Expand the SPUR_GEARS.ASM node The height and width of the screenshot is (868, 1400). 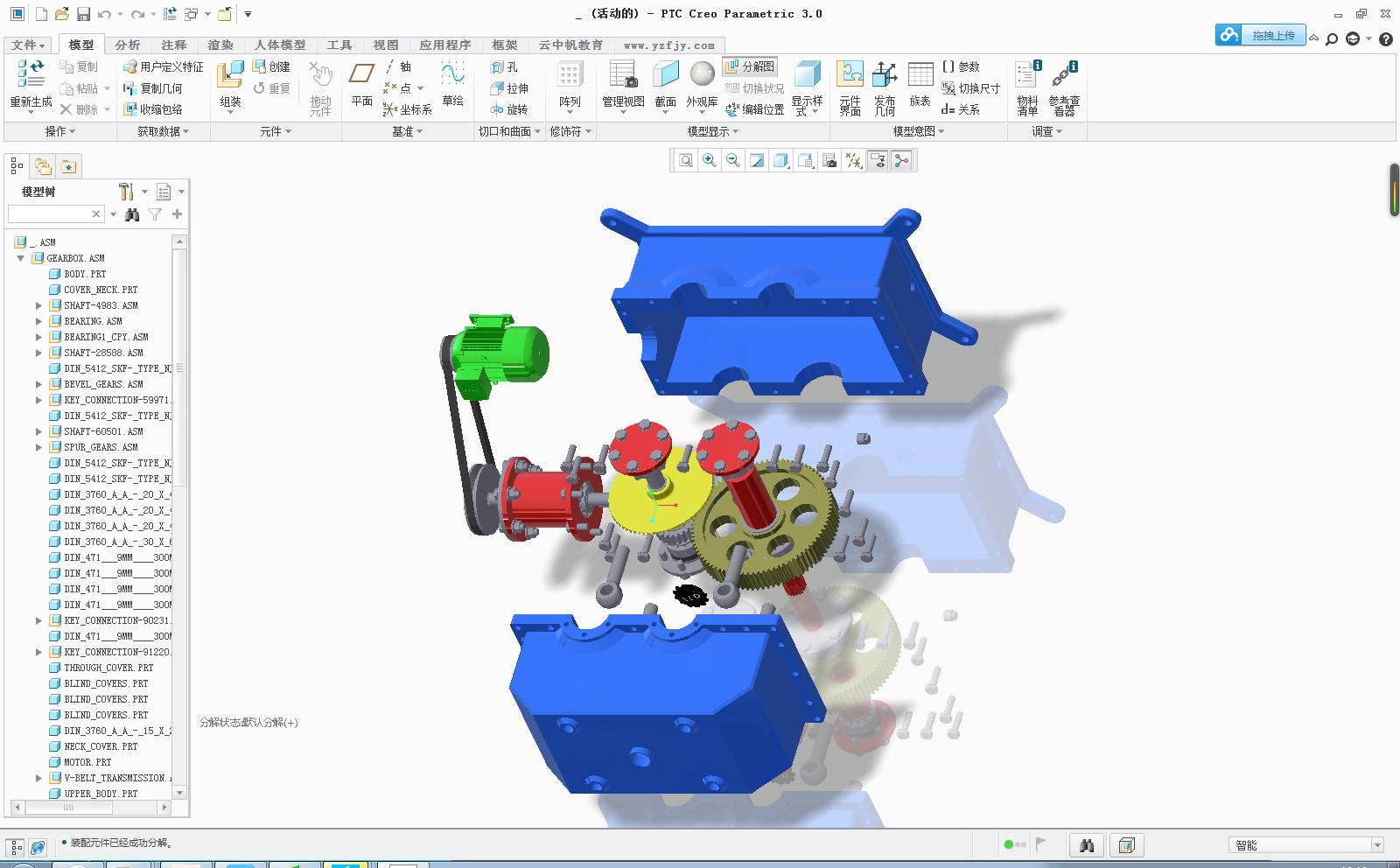(38, 447)
